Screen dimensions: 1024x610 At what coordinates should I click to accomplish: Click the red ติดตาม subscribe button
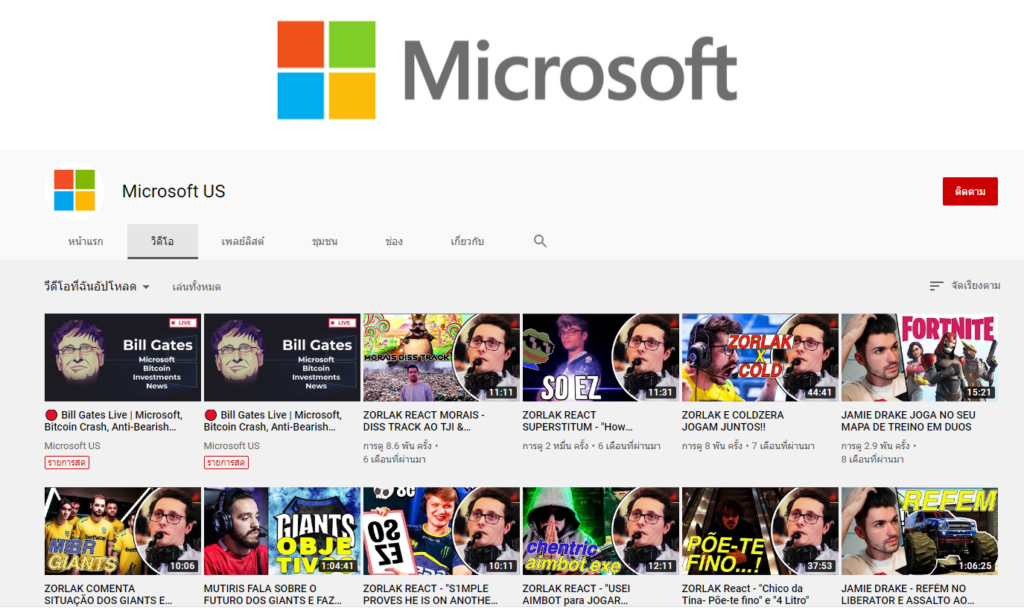970,191
